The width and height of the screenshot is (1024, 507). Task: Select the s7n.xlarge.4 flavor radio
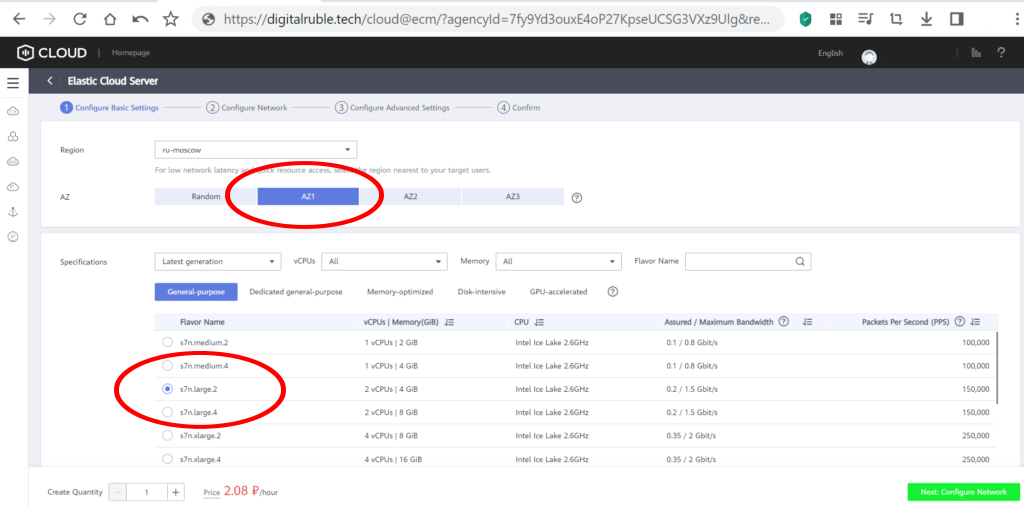[167, 459]
